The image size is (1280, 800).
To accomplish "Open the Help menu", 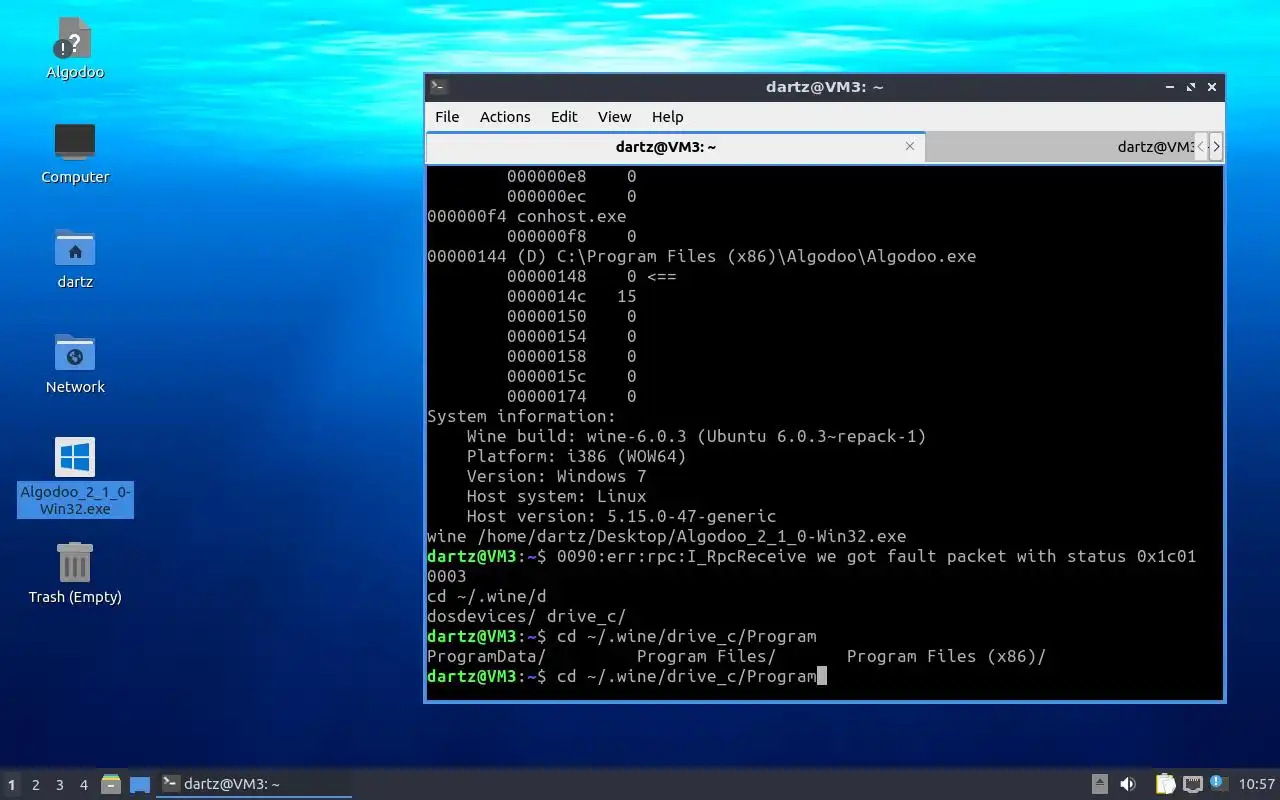I will point(667,117).
